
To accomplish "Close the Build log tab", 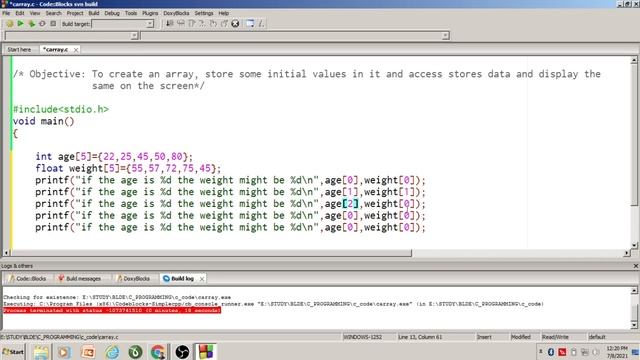I will click(x=202, y=279).
